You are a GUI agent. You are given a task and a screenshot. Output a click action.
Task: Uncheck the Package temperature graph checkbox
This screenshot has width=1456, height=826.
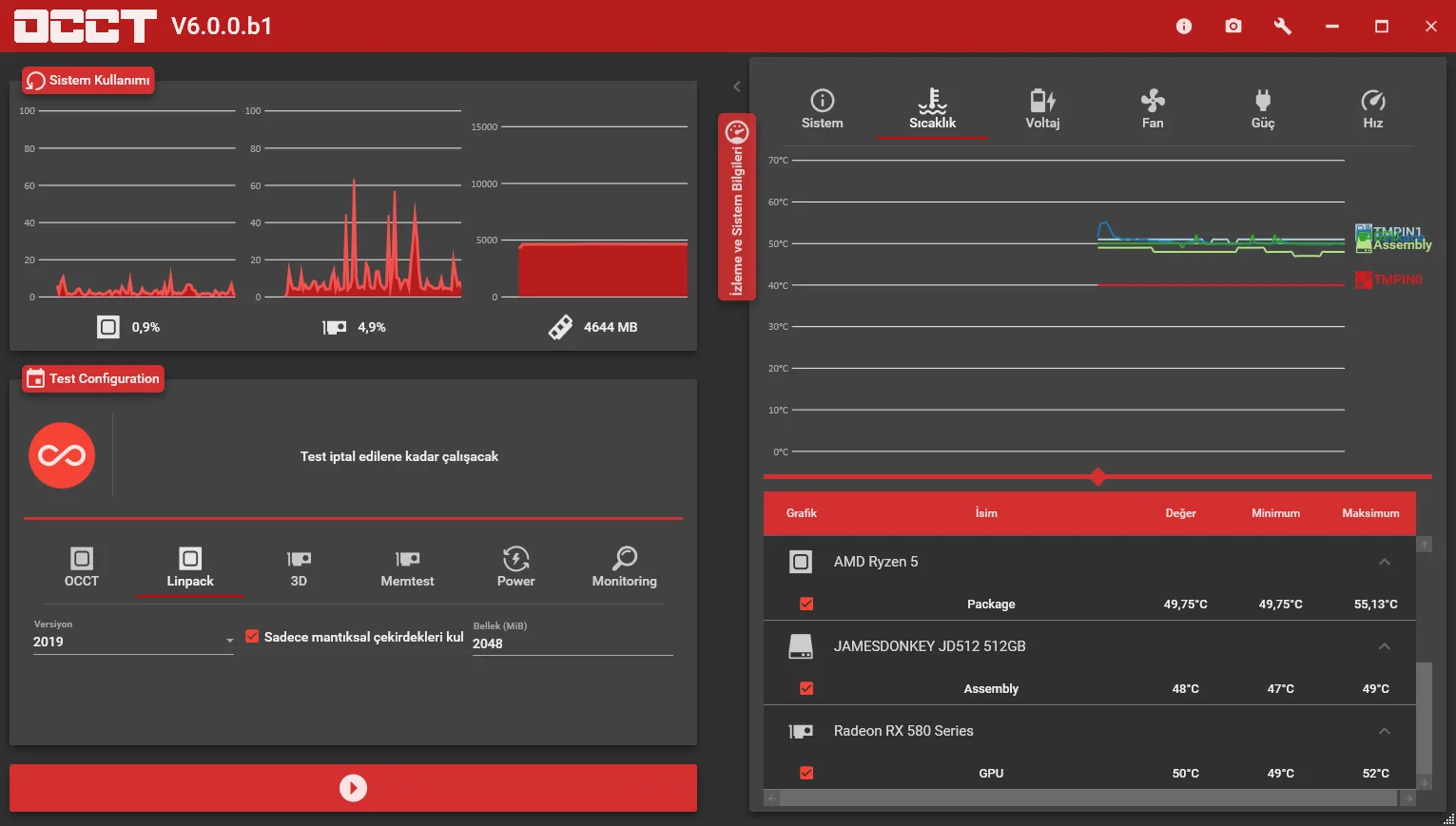pyautogui.click(x=806, y=604)
